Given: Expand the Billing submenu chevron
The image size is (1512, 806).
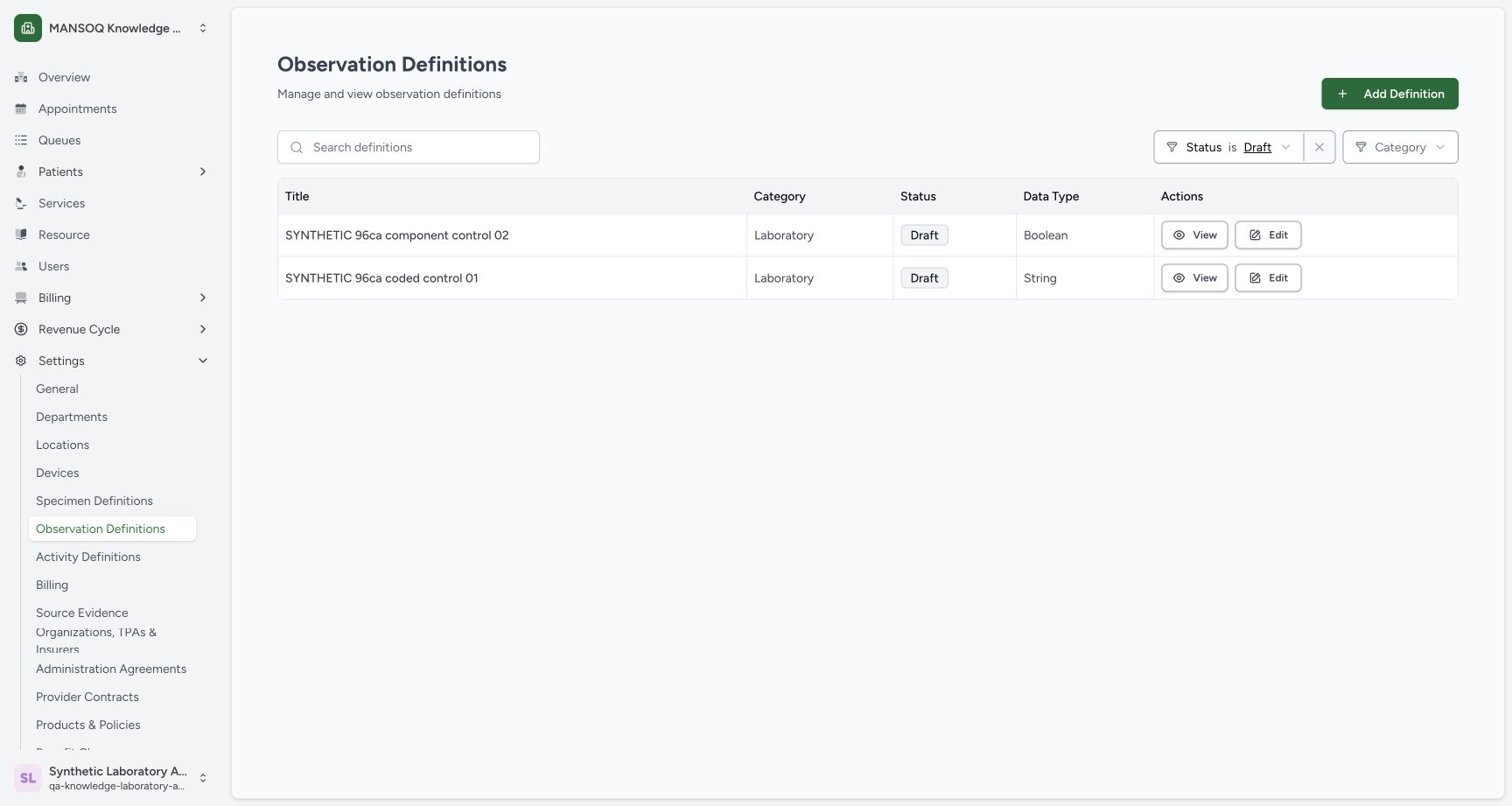Looking at the screenshot, I should coord(203,298).
